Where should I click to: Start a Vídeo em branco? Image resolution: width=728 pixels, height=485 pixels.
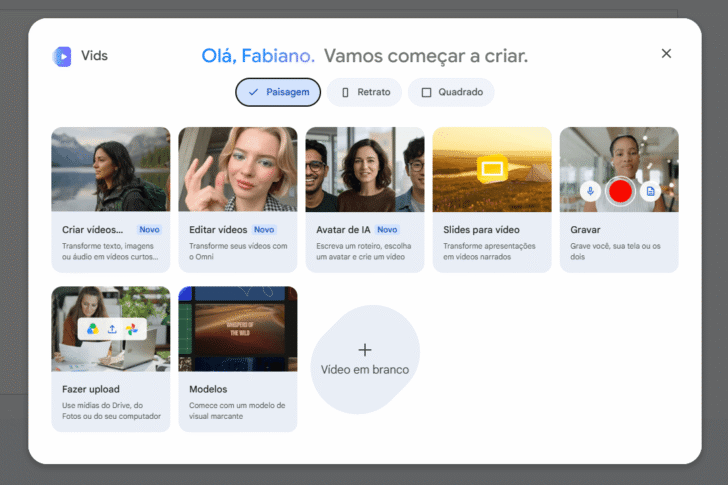[365, 360]
